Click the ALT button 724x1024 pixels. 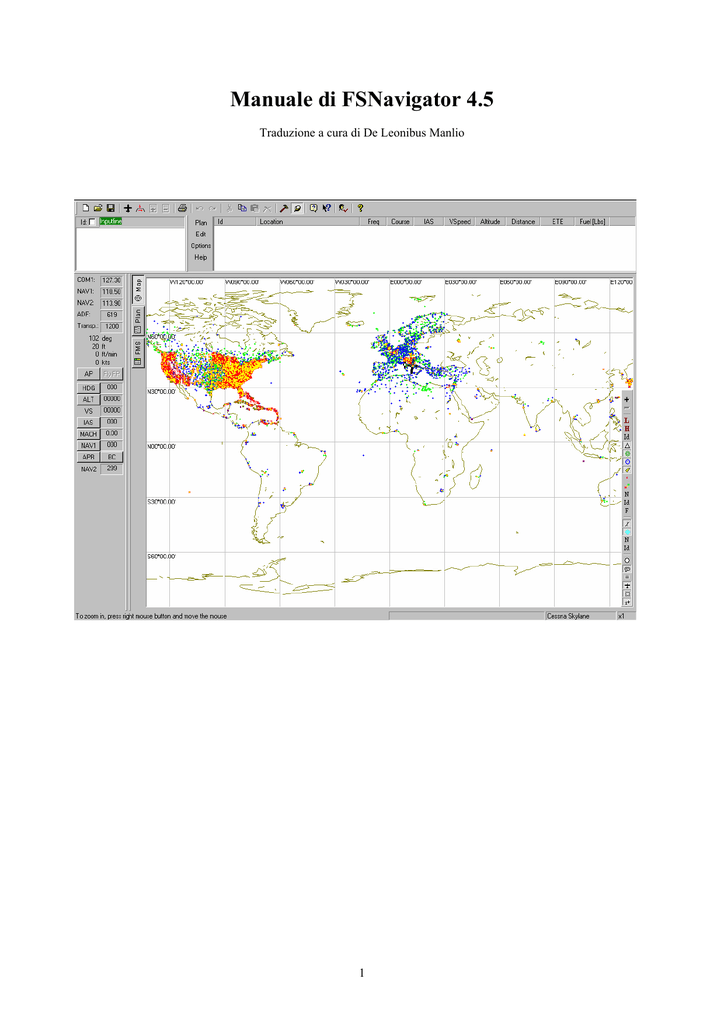click(88, 399)
